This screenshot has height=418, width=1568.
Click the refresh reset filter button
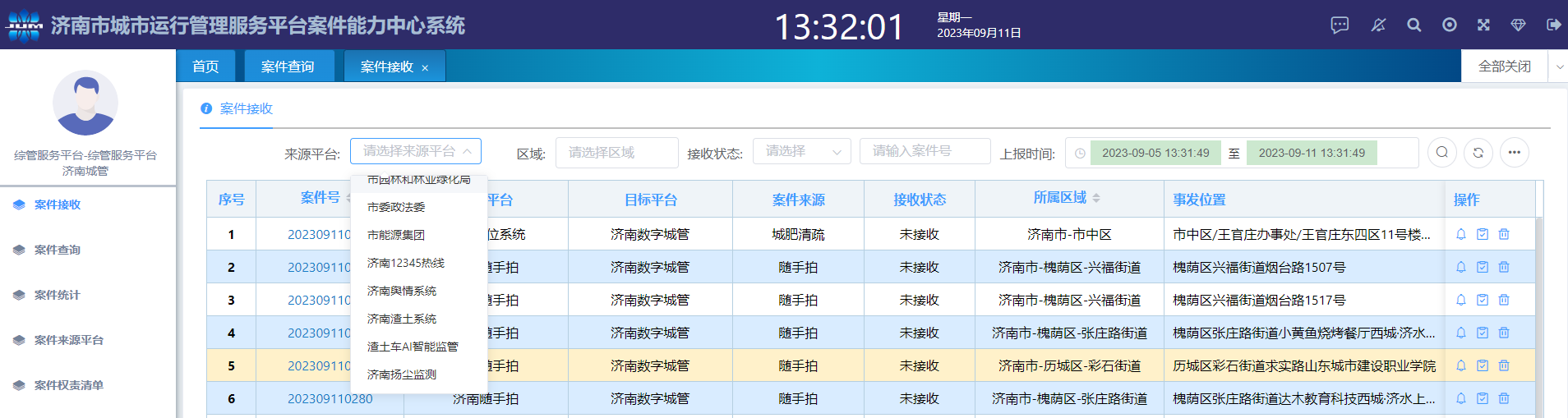tap(1478, 153)
